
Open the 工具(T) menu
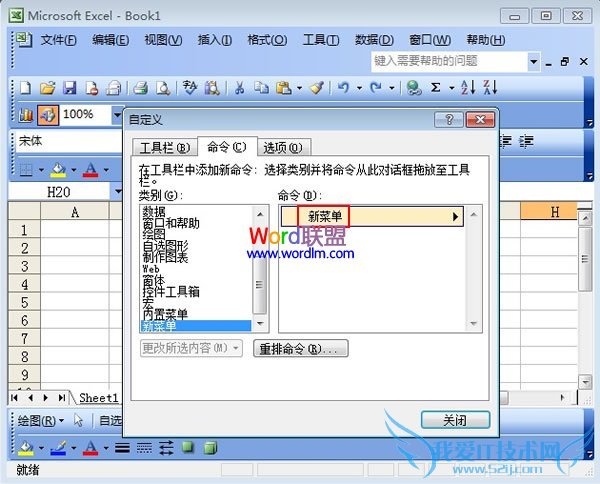(x=321, y=40)
